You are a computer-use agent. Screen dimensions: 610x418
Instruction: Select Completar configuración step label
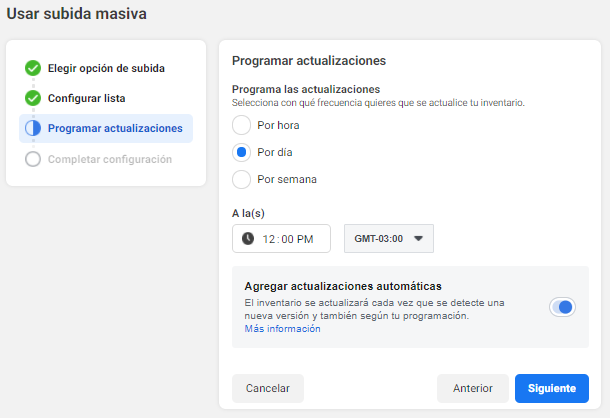110,159
